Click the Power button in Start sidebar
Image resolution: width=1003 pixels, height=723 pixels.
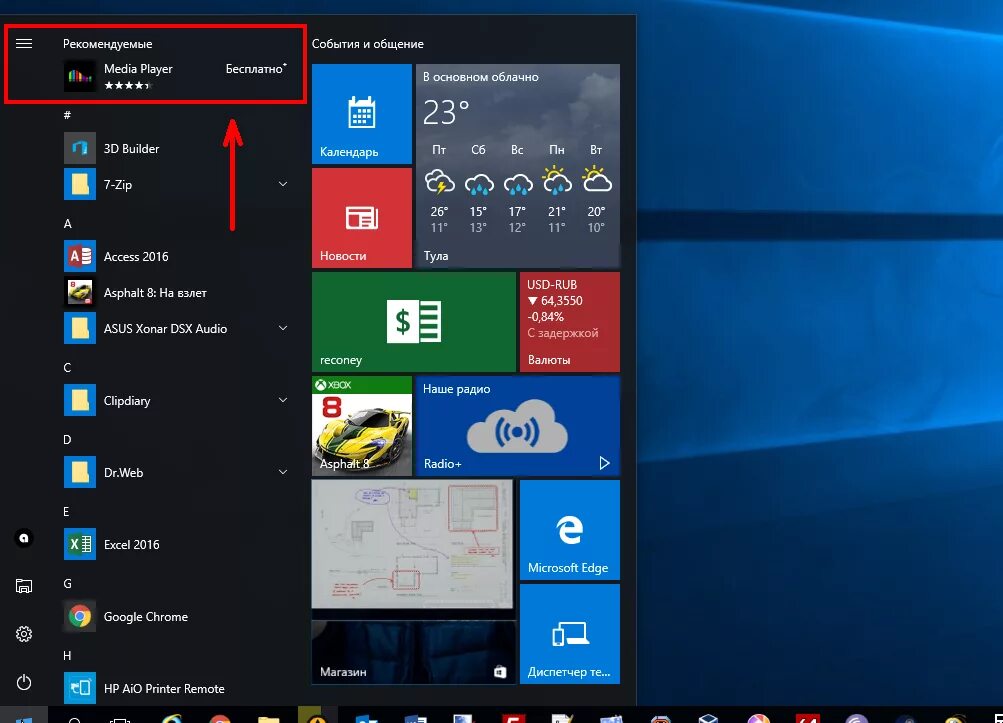coord(24,683)
